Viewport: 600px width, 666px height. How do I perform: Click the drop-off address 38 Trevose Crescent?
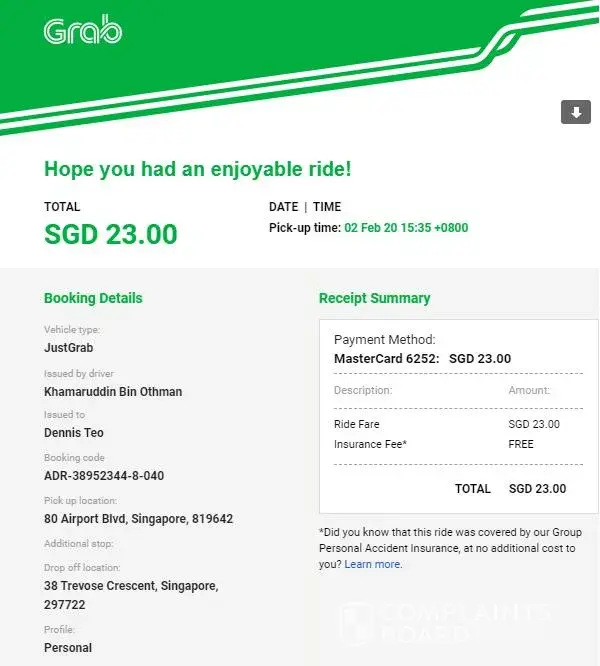pos(130,585)
